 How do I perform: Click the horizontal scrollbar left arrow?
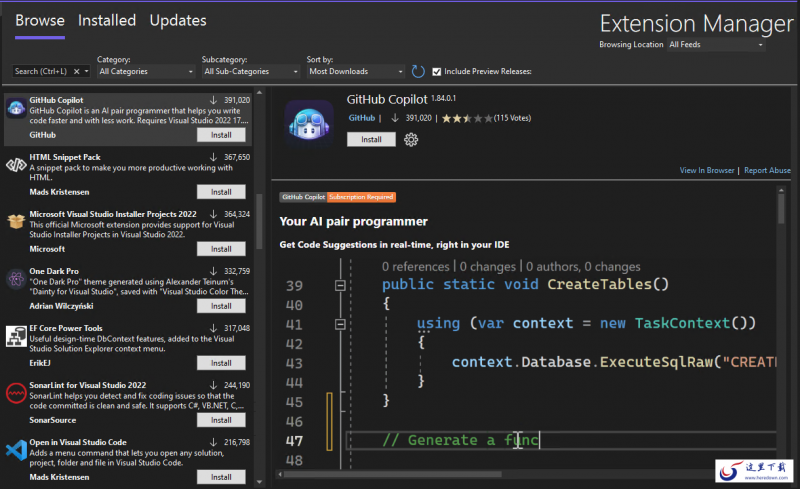(x=280, y=474)
